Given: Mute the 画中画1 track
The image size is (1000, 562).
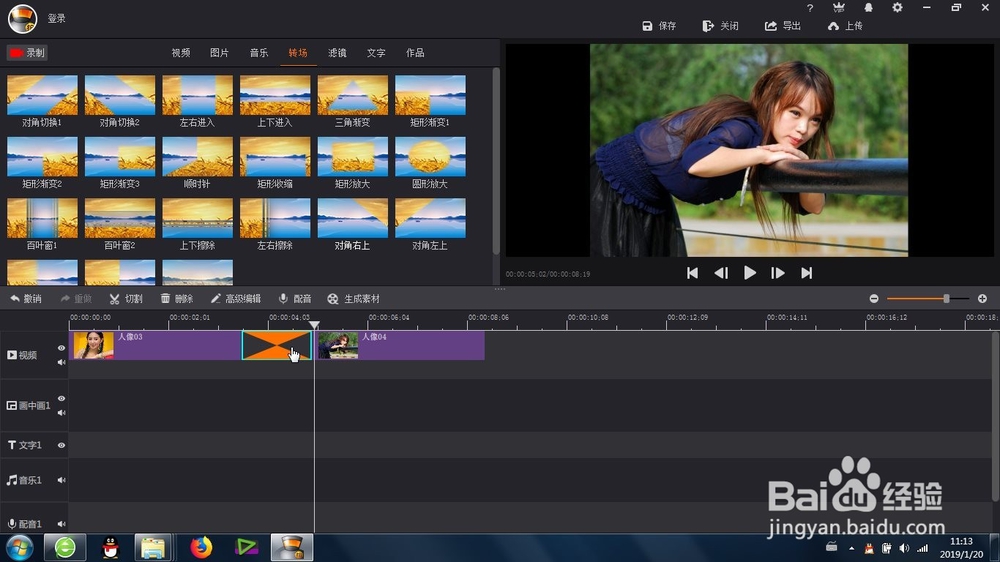Looking at the screenshot, I should tap(61, 413).
